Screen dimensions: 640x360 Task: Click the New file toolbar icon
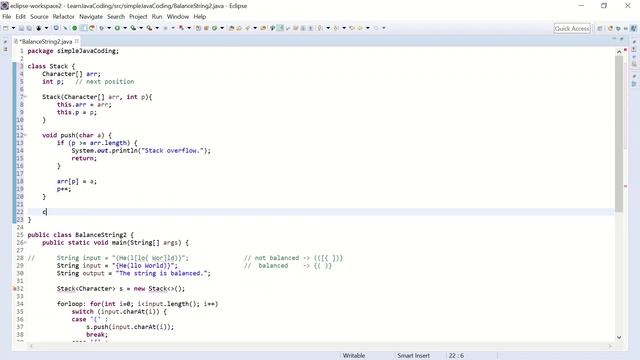click(6, 28)
